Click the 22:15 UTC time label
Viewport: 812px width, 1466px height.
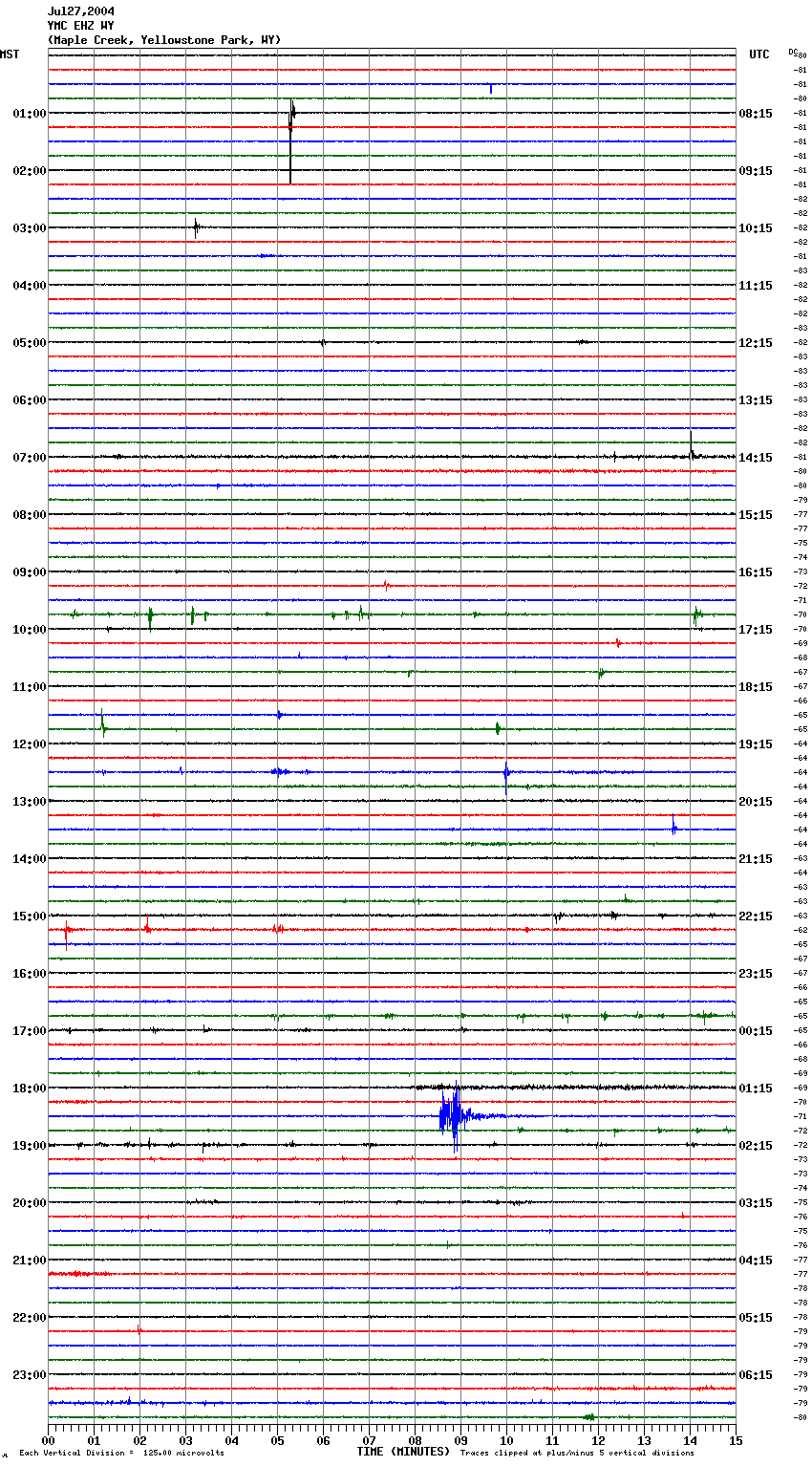[756, 916]
